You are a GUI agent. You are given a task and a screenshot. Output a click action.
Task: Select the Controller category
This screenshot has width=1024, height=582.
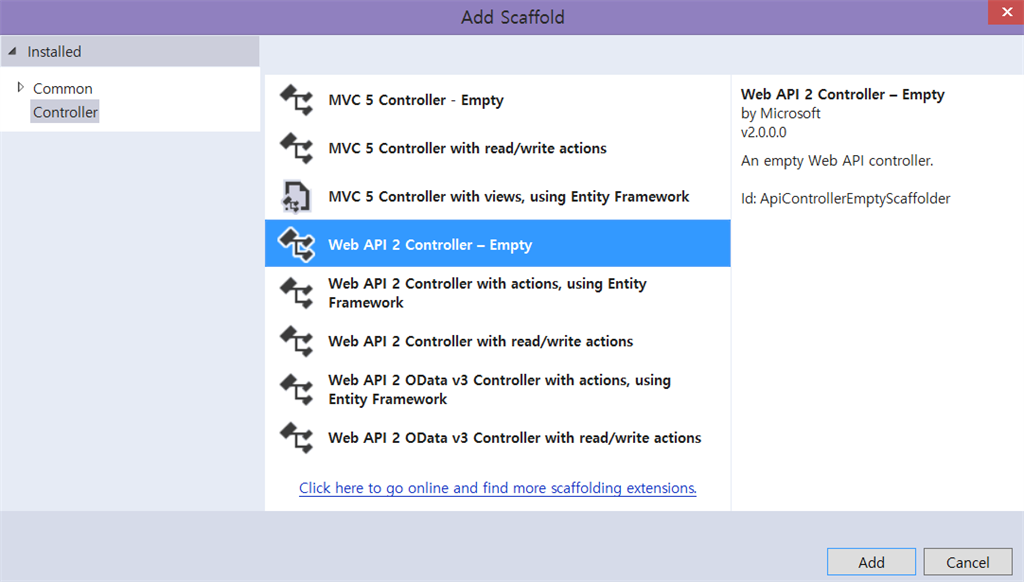(x=65, y=112)
